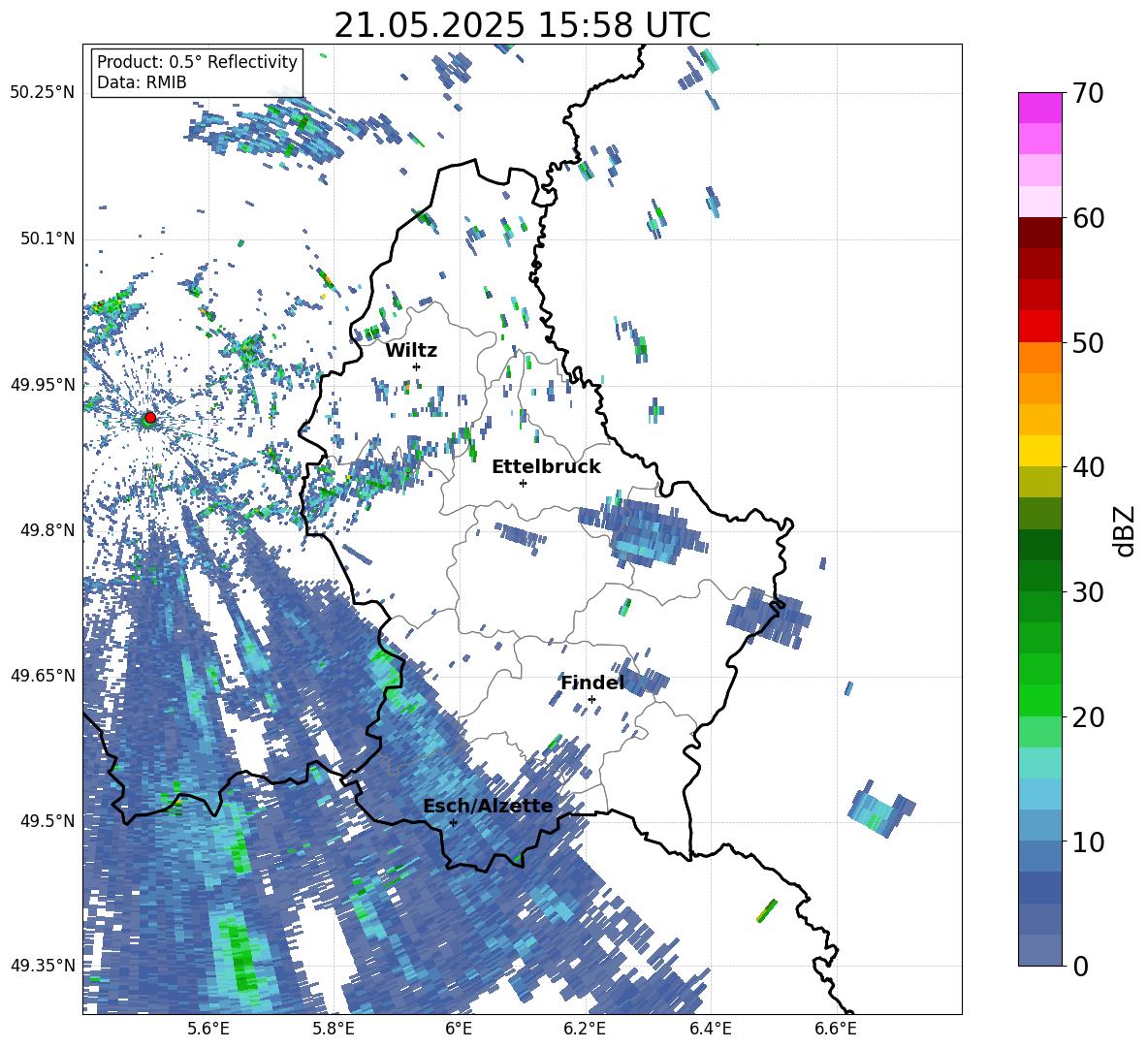1148x1048 pixels.
Task: Click the Esch/Alzette city label
Action: pos(488,806)
